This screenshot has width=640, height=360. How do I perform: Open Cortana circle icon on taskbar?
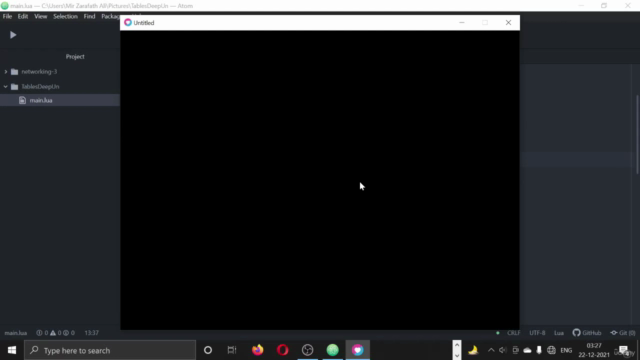[208, 350]
